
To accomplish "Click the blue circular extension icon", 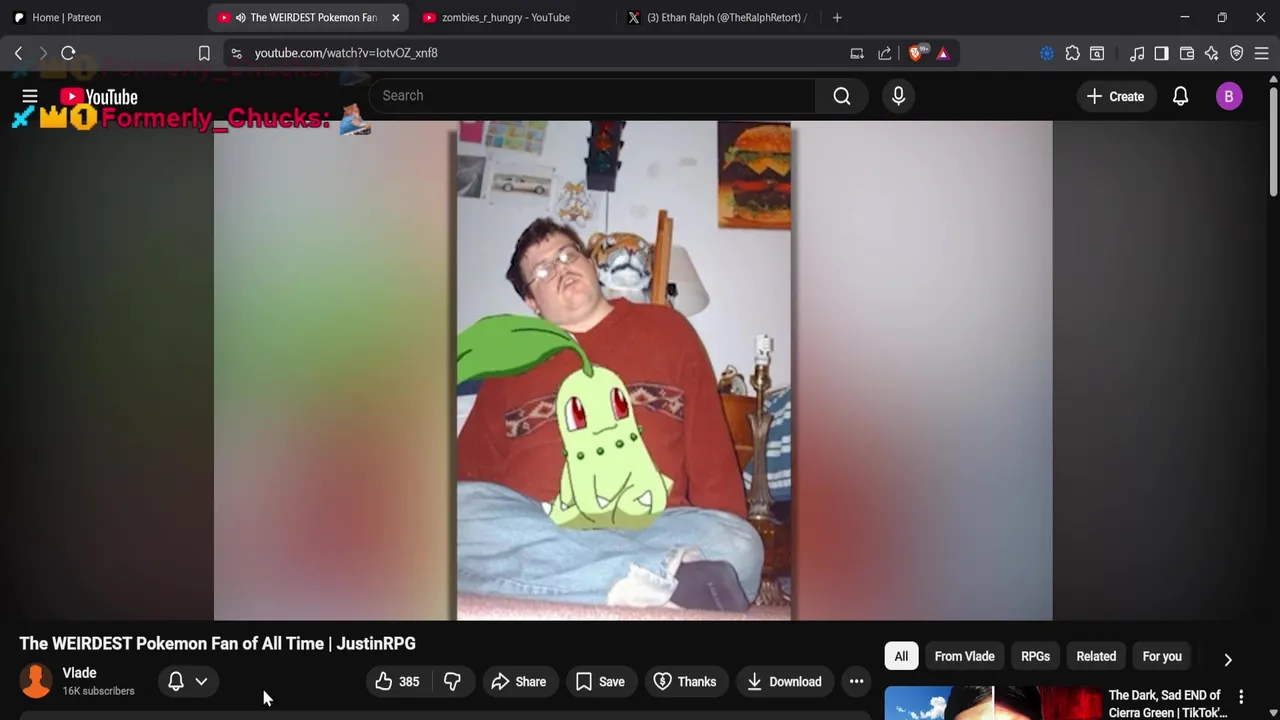I will coord(1047,53).
